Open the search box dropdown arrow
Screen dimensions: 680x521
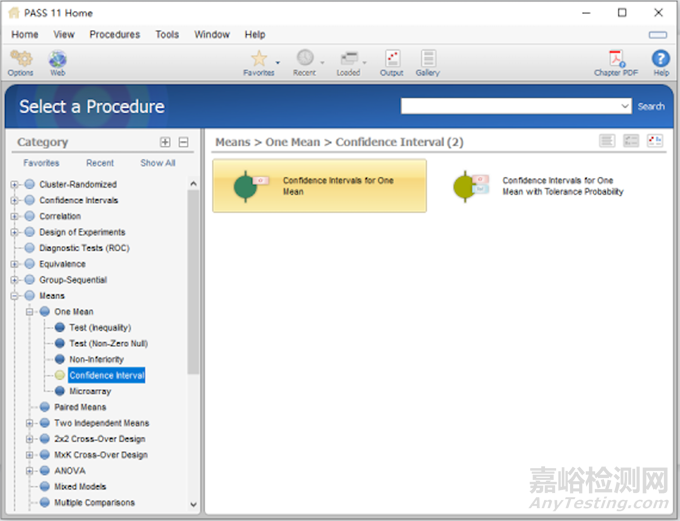[x=625, y=106]
